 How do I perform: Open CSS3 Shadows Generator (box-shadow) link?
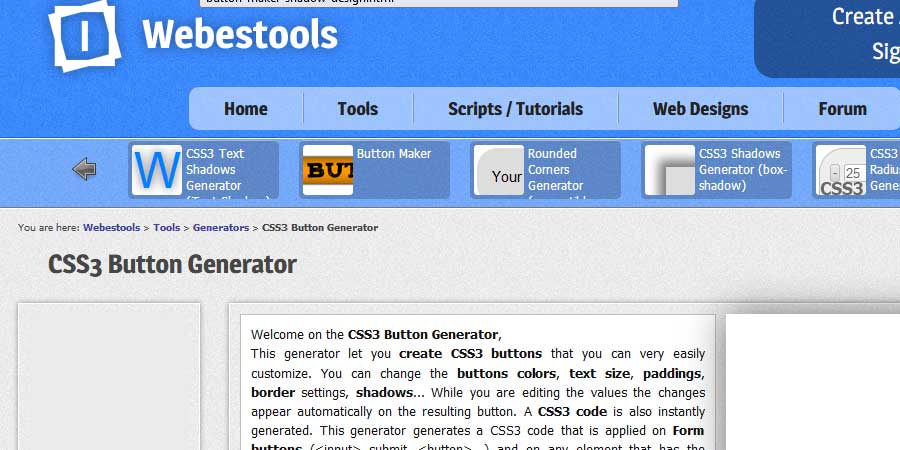point(743,169)
